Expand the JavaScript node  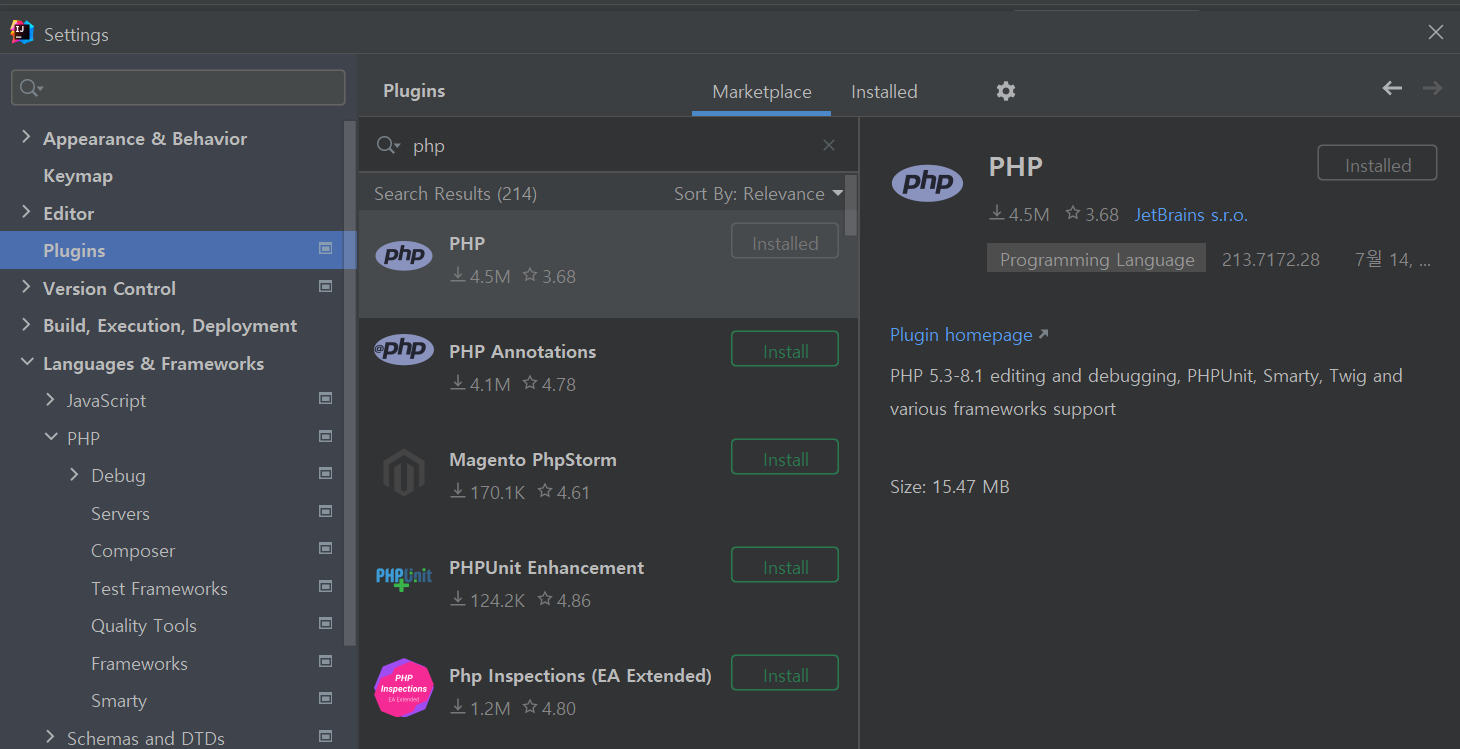pos(50,399)
